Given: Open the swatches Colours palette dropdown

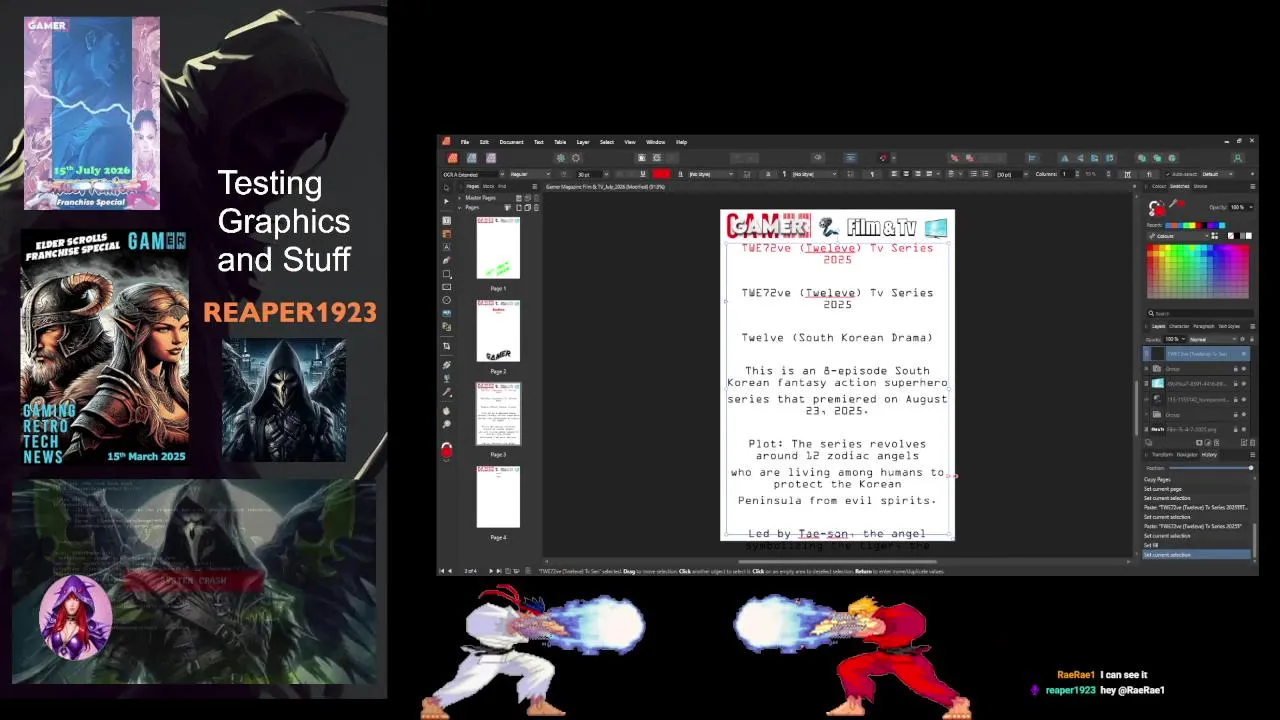Looking at the screenshot, I should coord(1179,236).
